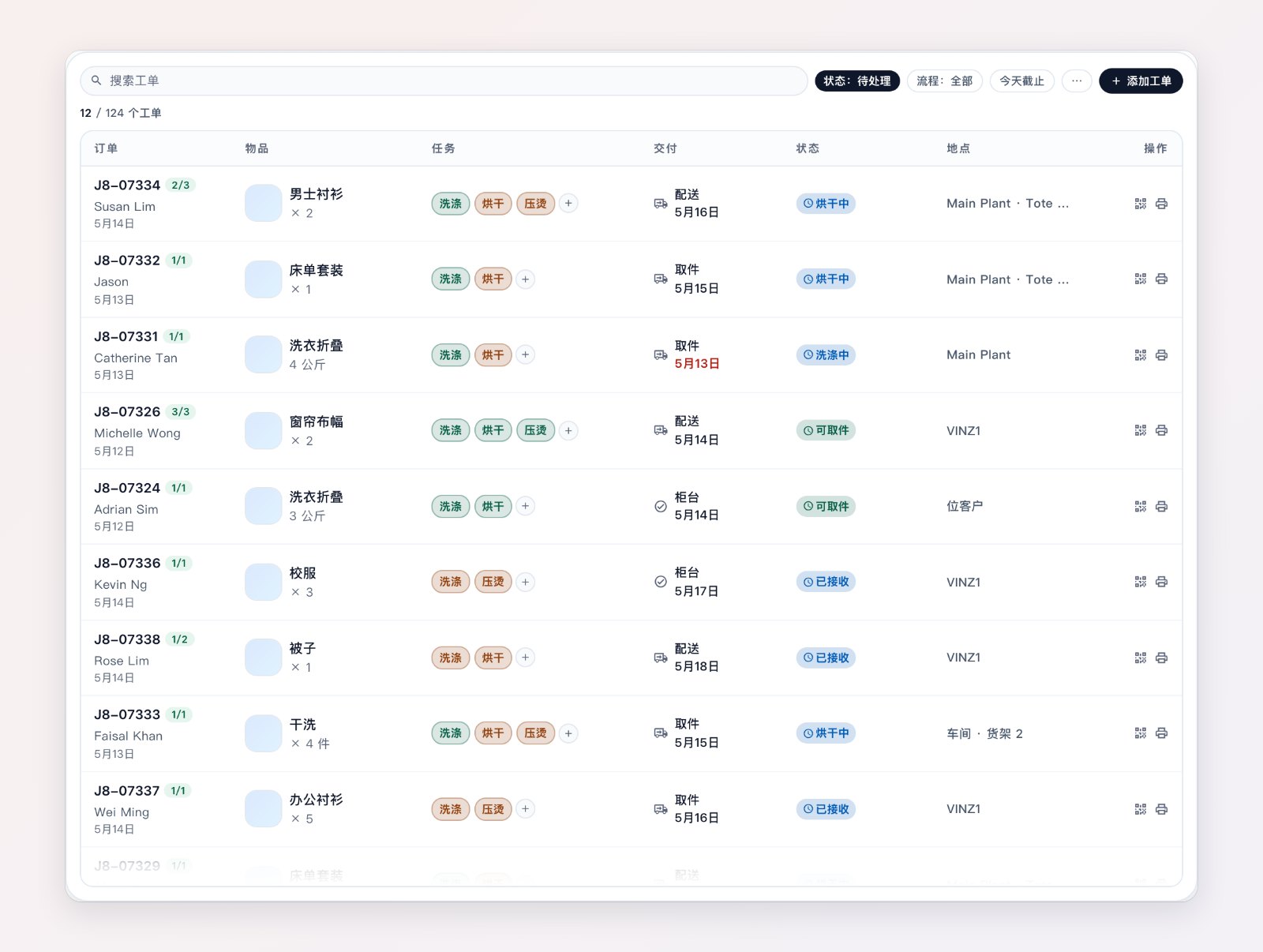Toggle the 烘干 task on order J8-07338

point(493,658)
